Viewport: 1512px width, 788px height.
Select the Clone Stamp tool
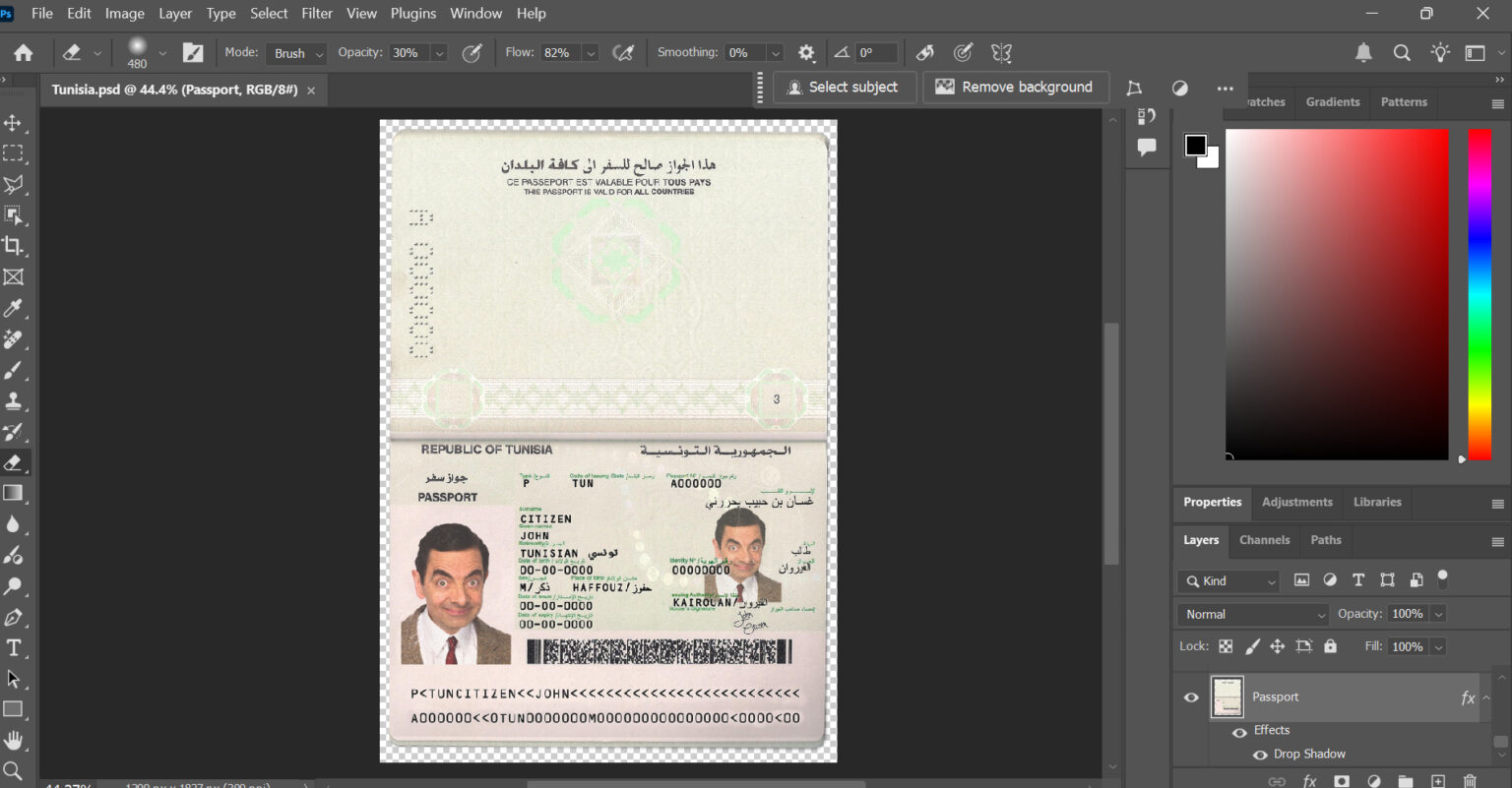tap(13, 400)
